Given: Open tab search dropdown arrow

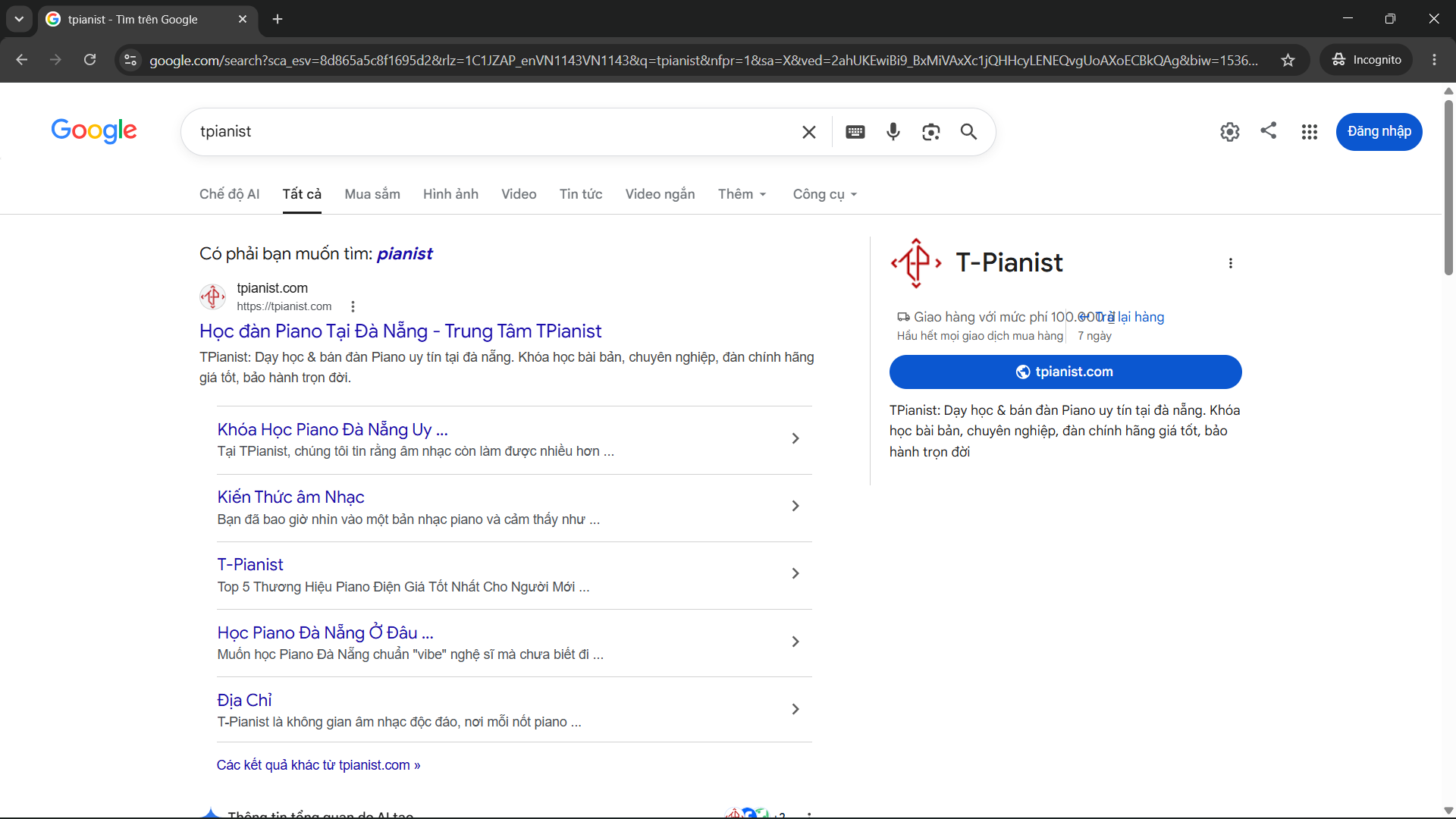Looking at the screenshot, I should coord(19,19).
